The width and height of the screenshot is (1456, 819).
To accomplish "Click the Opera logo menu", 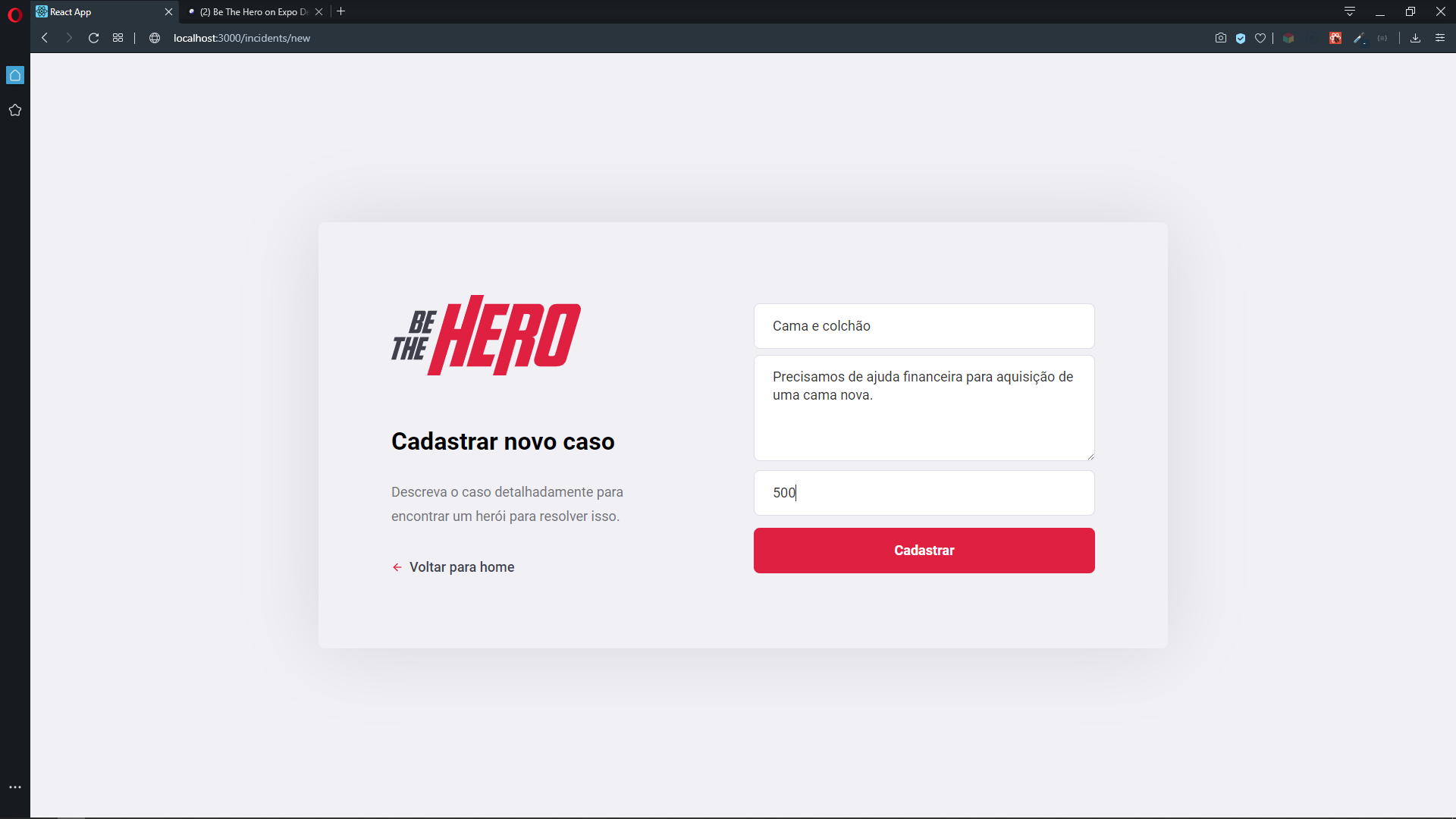I will (14, 14).
